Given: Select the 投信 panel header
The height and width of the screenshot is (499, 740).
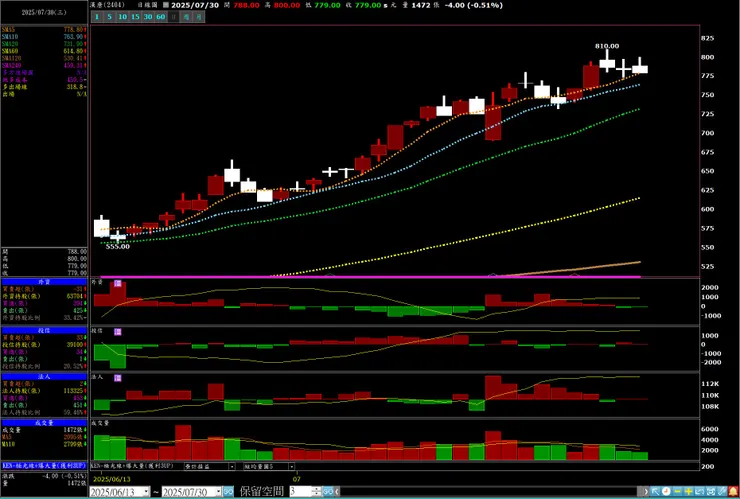Looking at the screenshot, I should pyautogui.click(x=44, y=330).
